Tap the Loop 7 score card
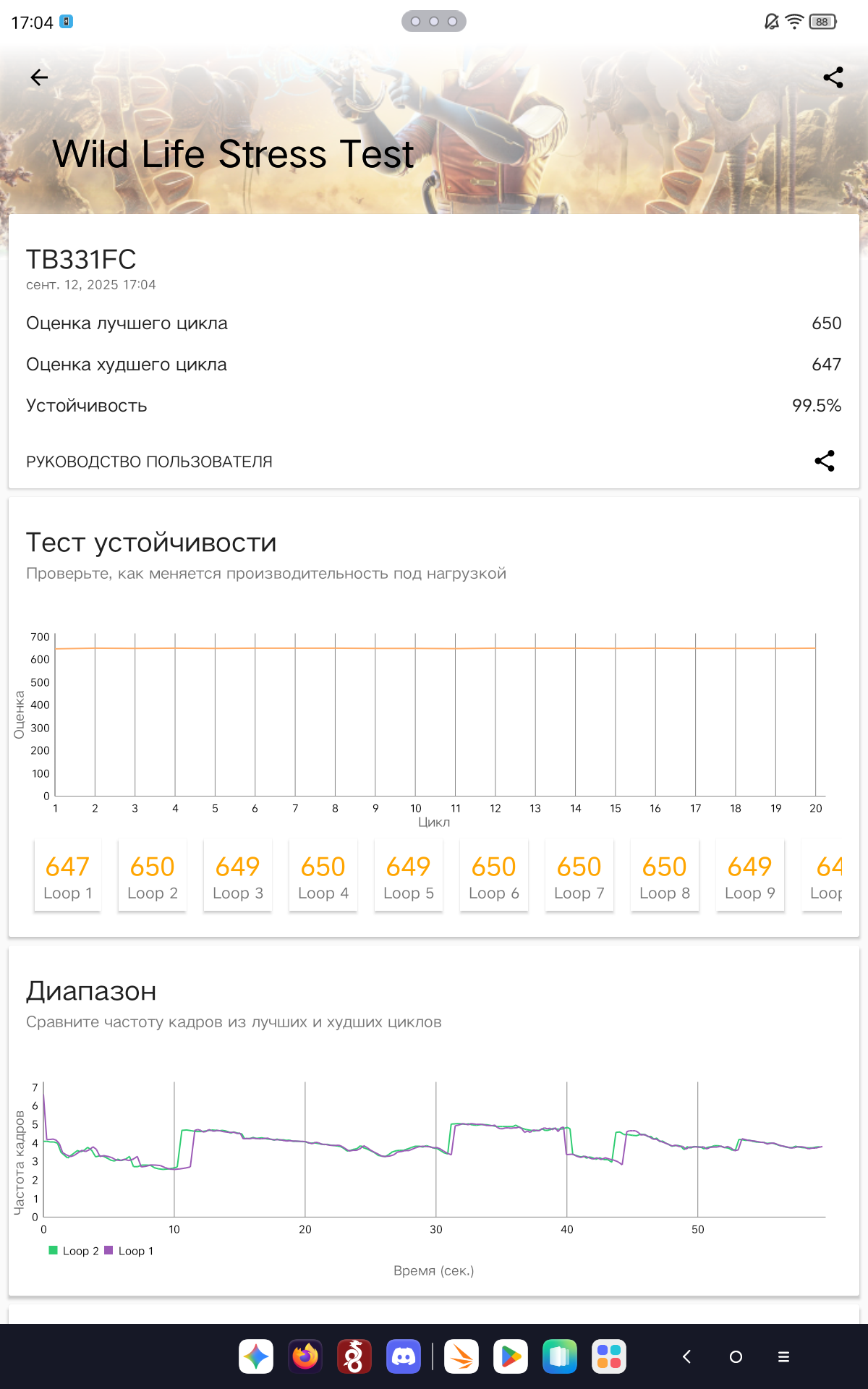 (579, 875)
